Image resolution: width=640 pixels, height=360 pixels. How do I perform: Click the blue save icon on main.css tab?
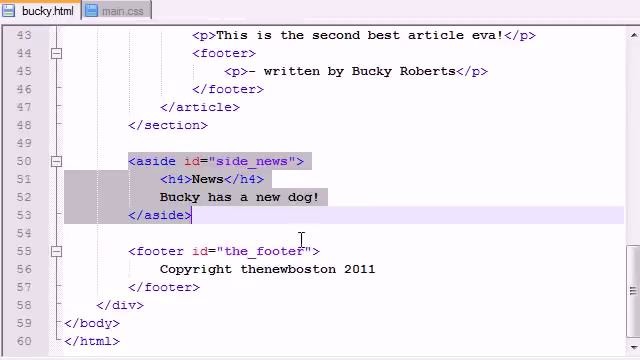91,11
